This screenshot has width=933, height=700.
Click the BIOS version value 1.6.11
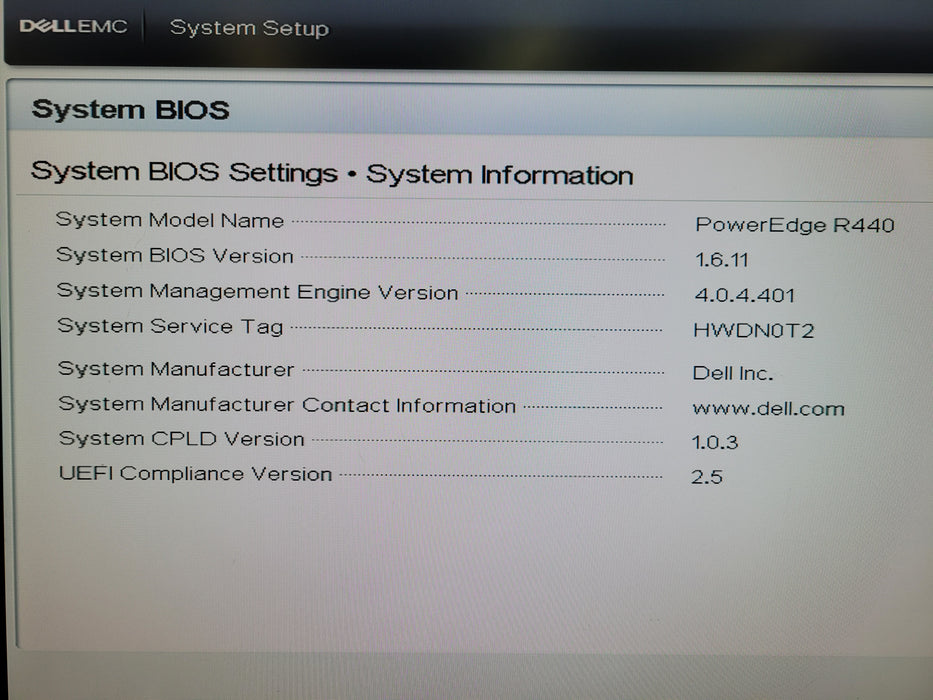point(722,260)
